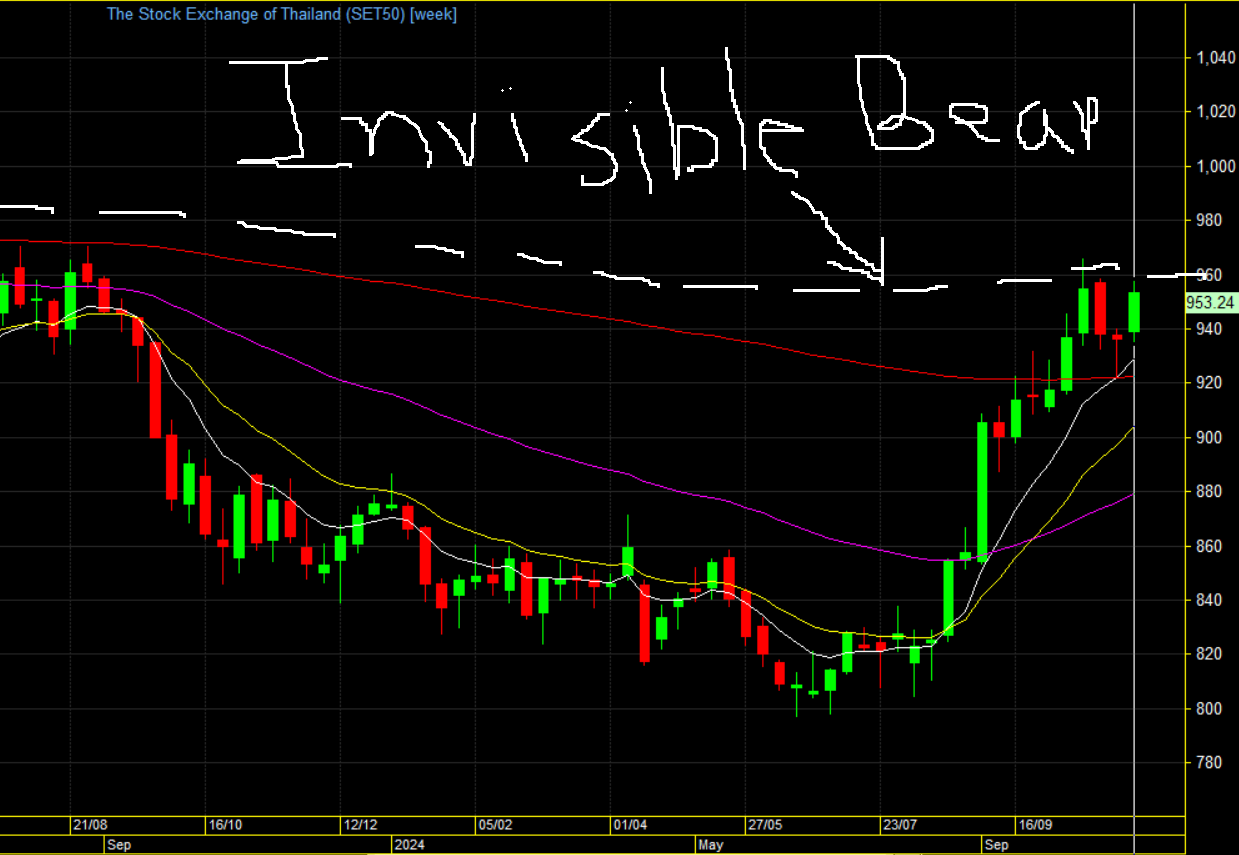The image size is (1239, 855).
Task: Click the Sep label beneath the 16/09 date
Action: pos(996,844)
